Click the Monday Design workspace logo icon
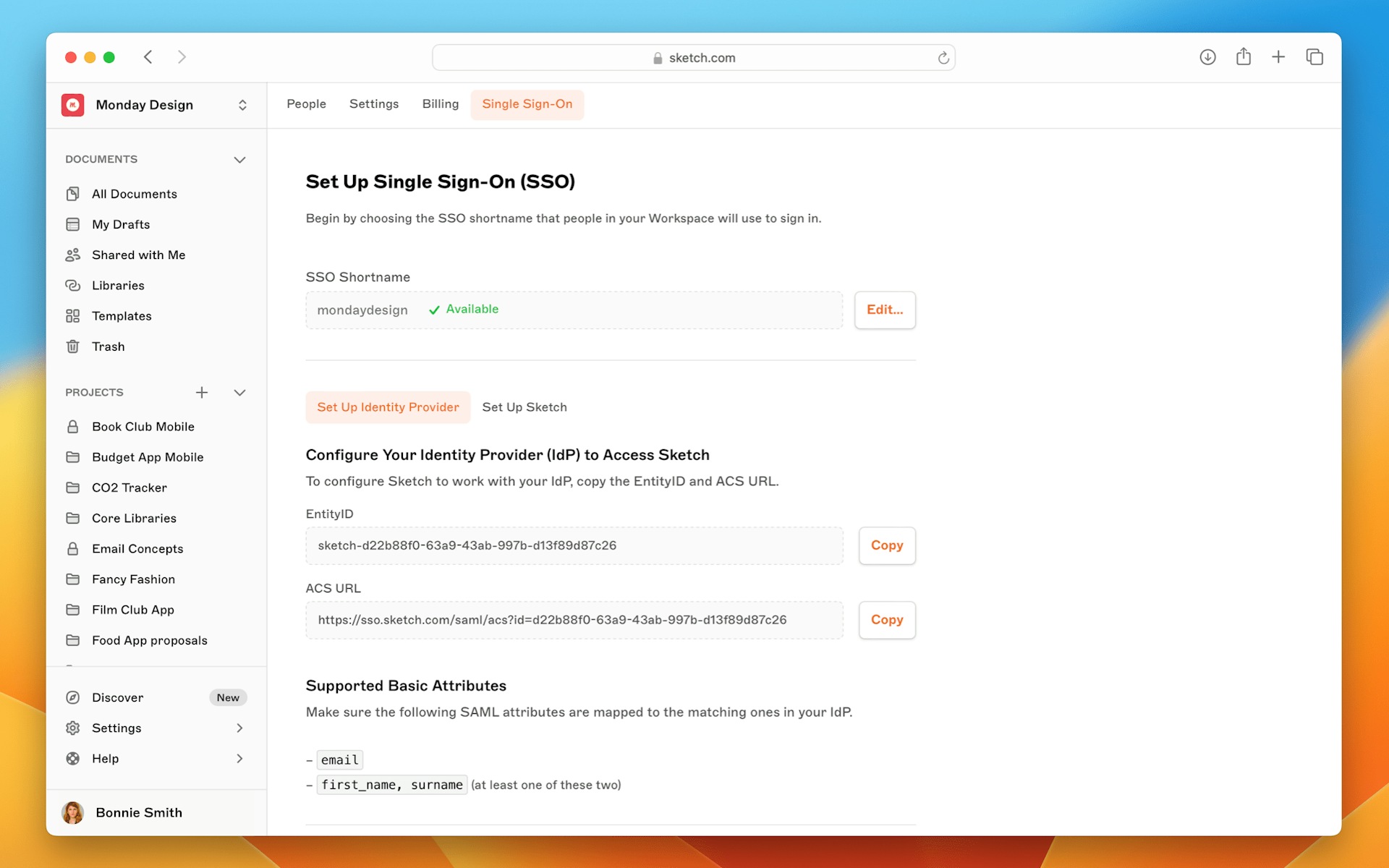Viewport: 1389px width, 868px height. pyautogui.click(x=72, y=105)
